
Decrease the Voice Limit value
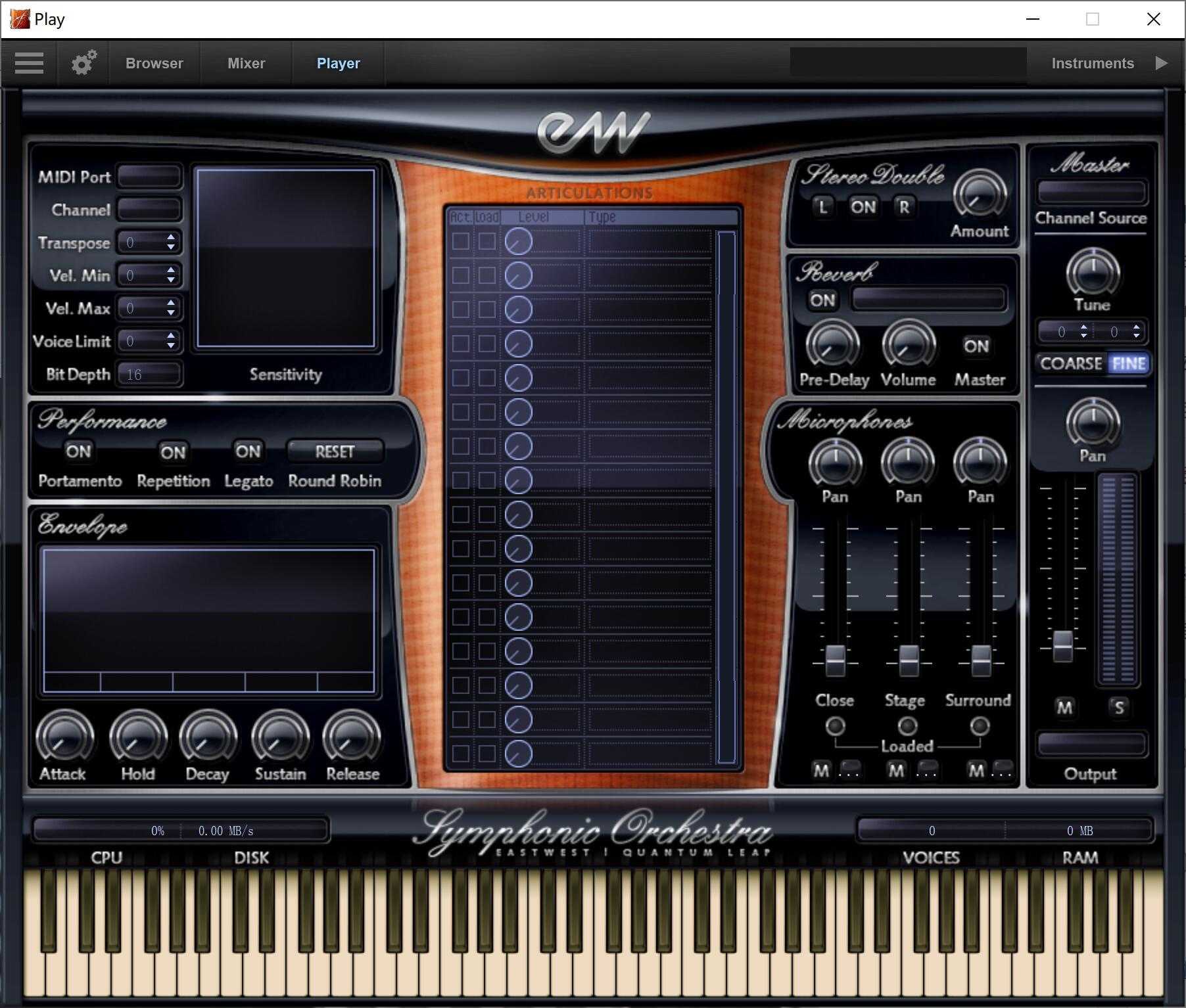(171, 346)
